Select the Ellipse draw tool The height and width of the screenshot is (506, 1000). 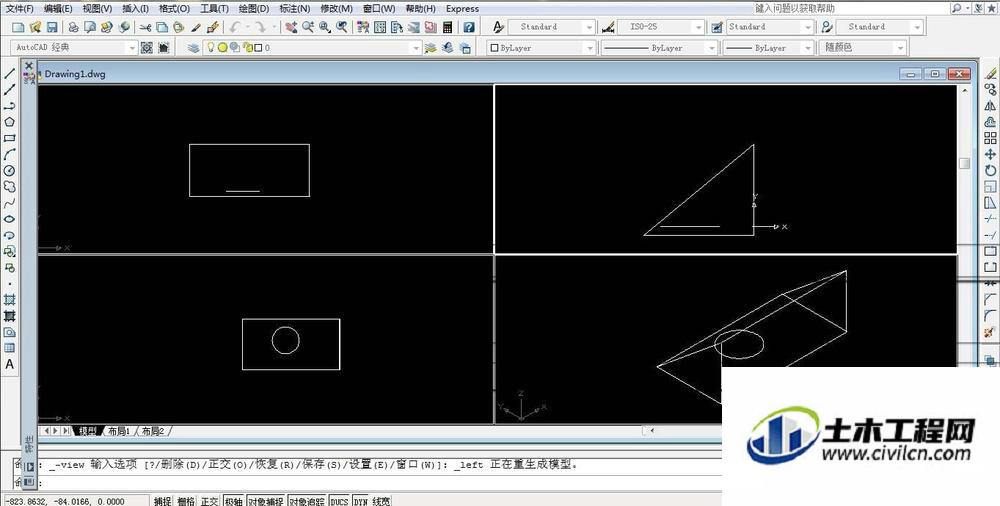(10, 219)
